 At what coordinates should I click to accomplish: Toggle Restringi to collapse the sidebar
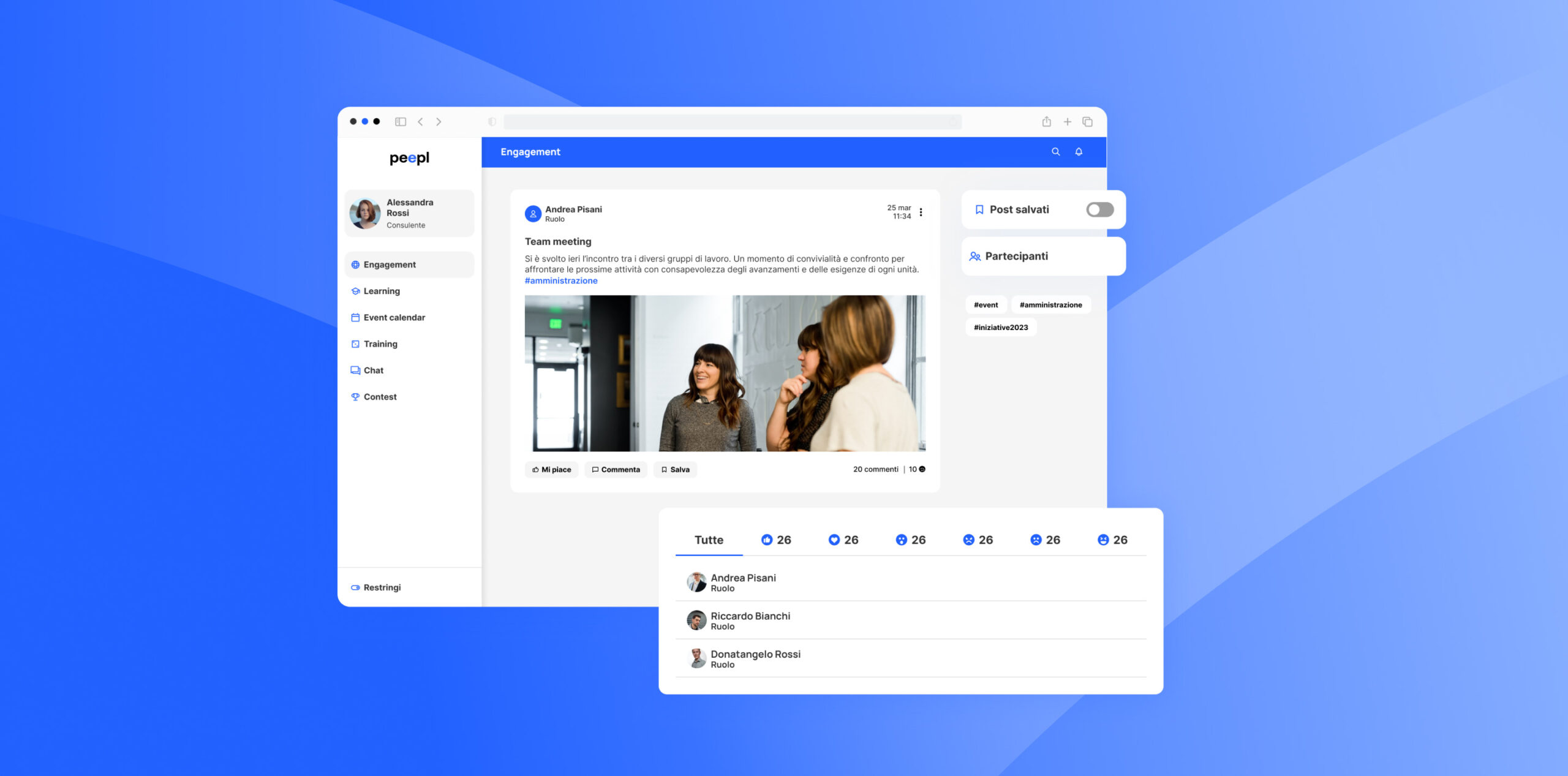[376, 587]
